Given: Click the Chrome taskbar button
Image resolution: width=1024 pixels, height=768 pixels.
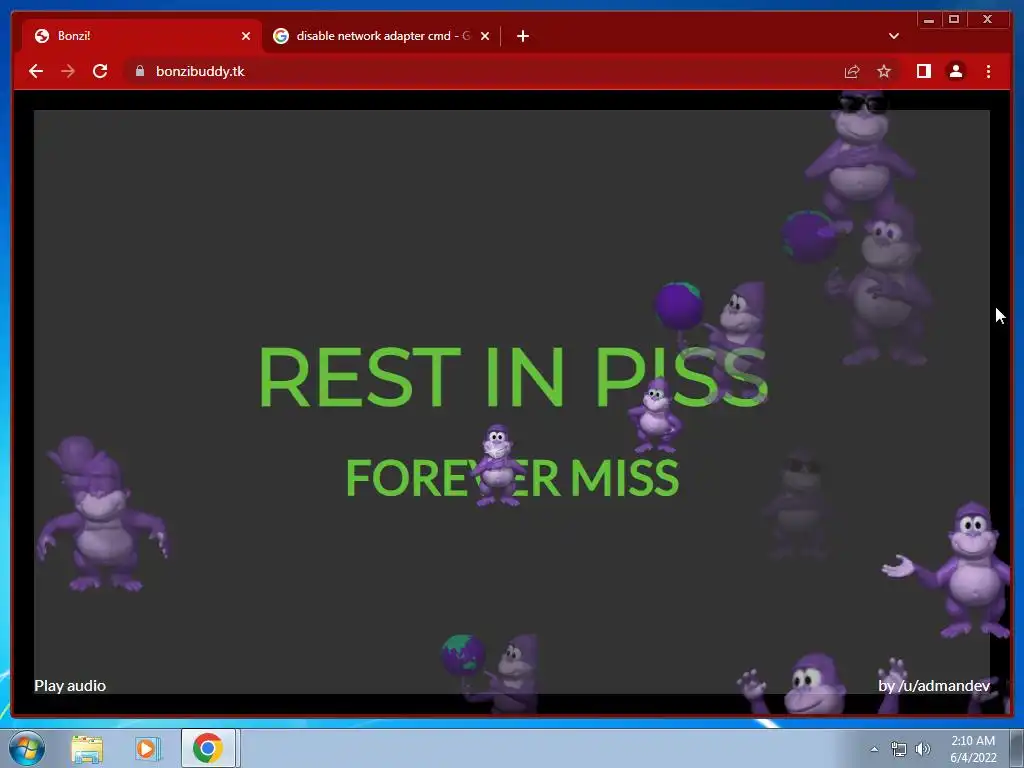Looking at the screenshot, I should click(x=208, y=748).
